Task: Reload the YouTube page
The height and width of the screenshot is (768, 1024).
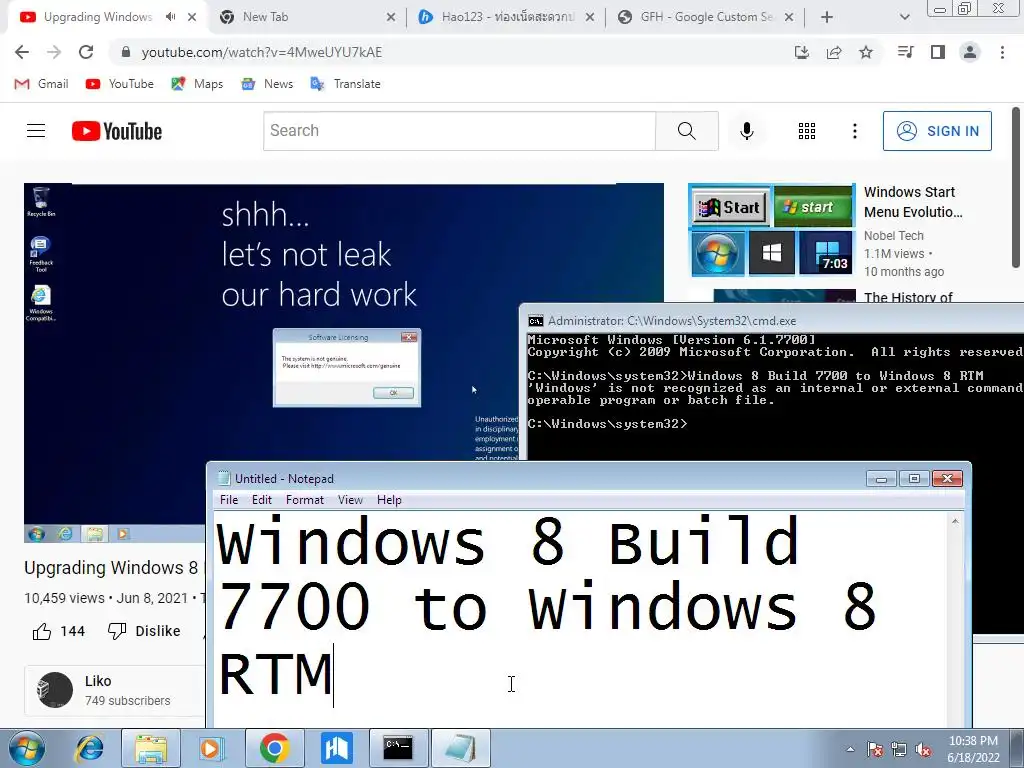Action: [x=86, y=52]
